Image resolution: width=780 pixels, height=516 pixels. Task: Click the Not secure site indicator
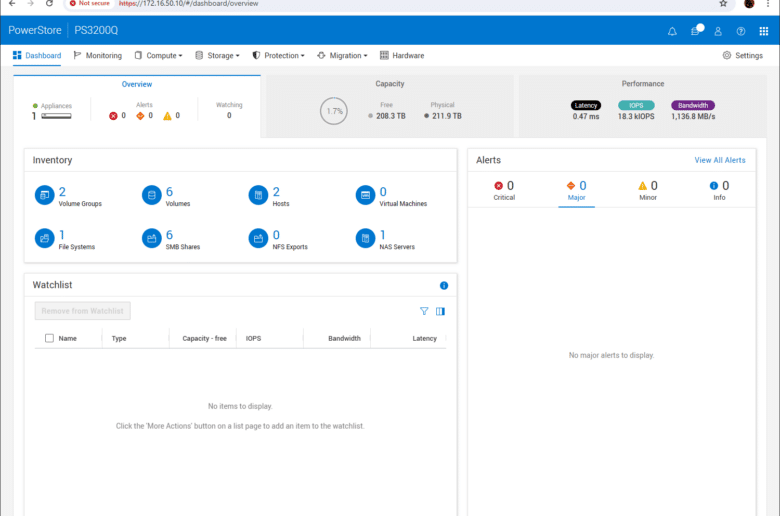coord(90,3)
